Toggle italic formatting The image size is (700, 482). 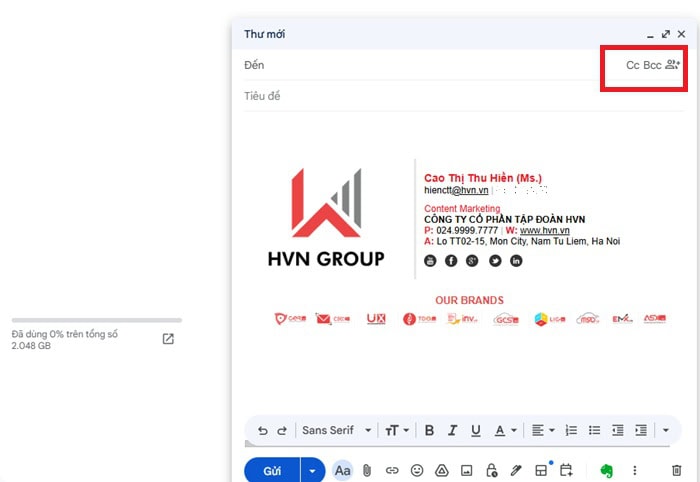click(452, 431)
